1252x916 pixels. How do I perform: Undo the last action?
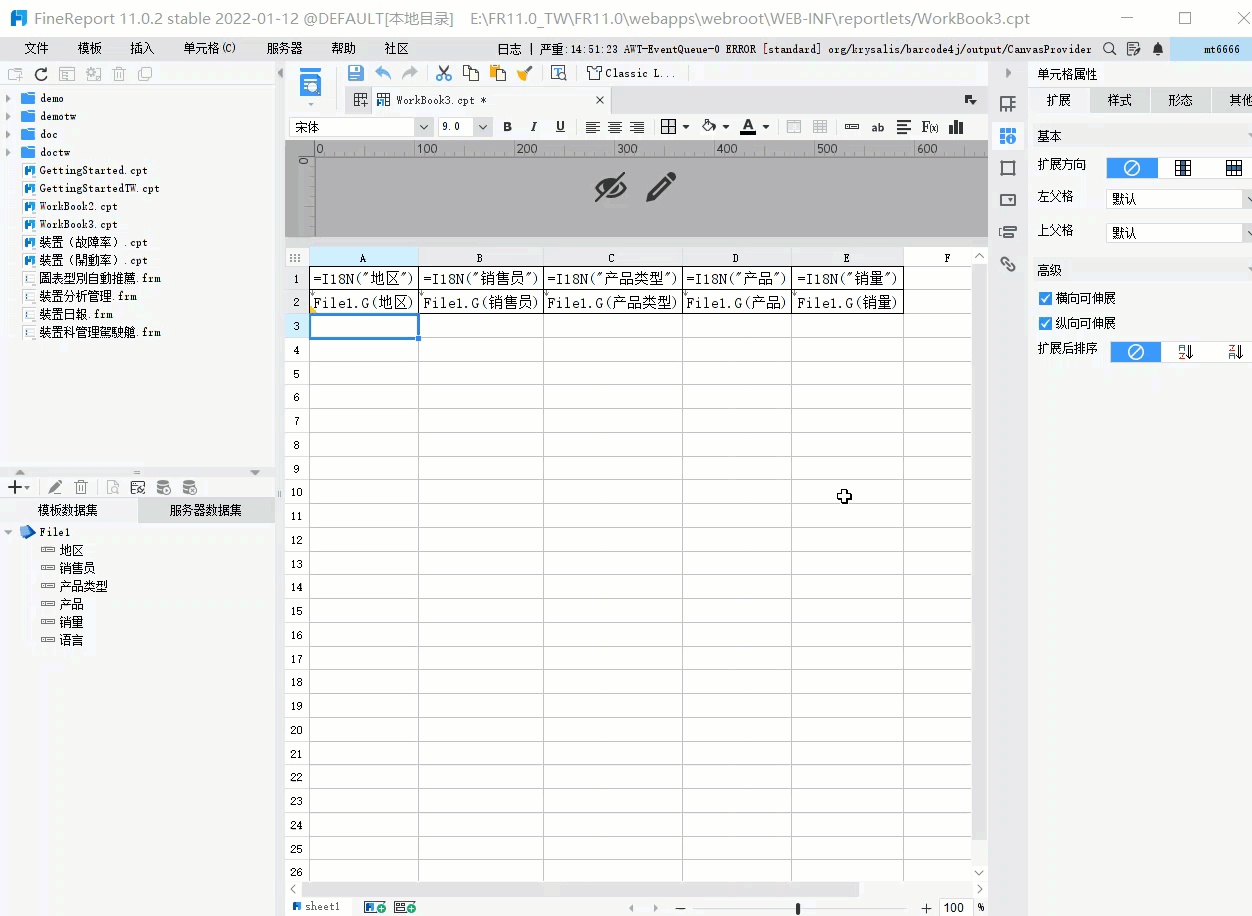tap(383, 73)
